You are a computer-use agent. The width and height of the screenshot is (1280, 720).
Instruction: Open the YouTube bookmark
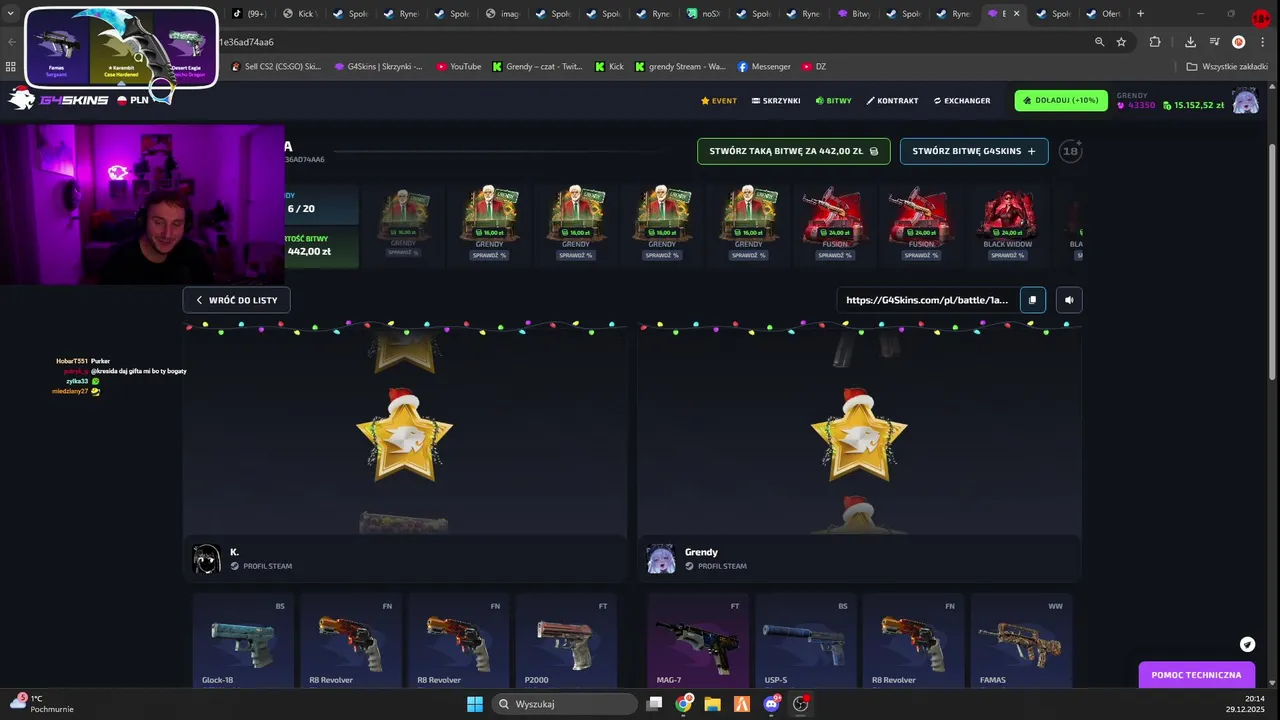[458, 67]
